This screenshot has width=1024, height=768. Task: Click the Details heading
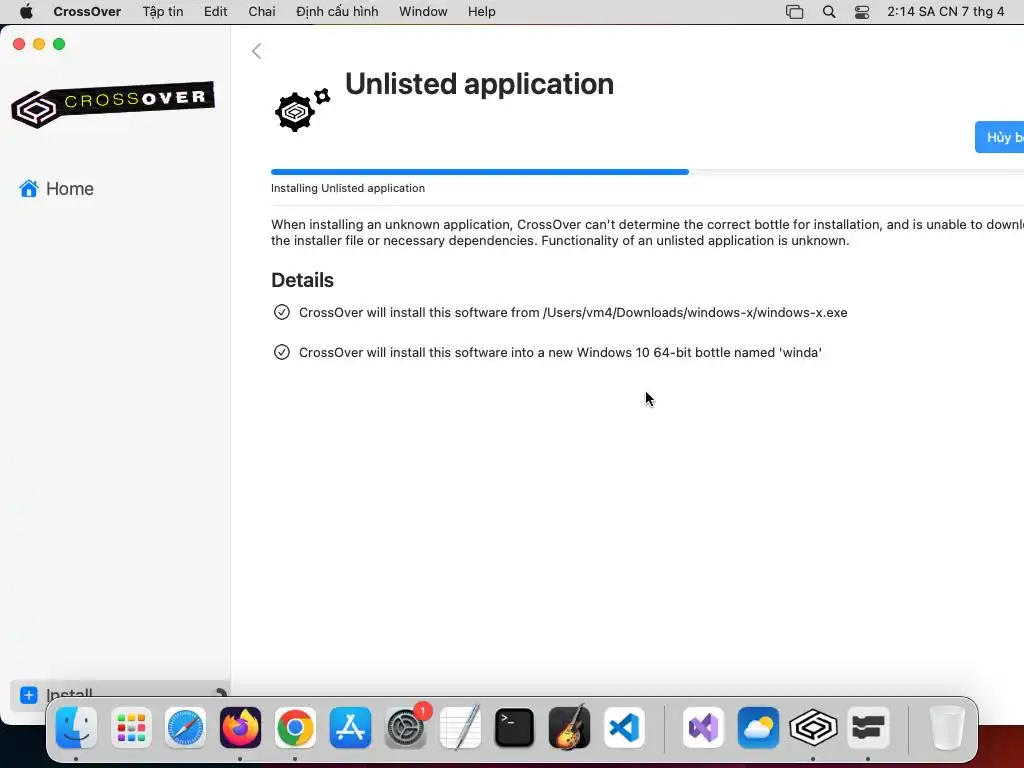(x=302, y=280)
